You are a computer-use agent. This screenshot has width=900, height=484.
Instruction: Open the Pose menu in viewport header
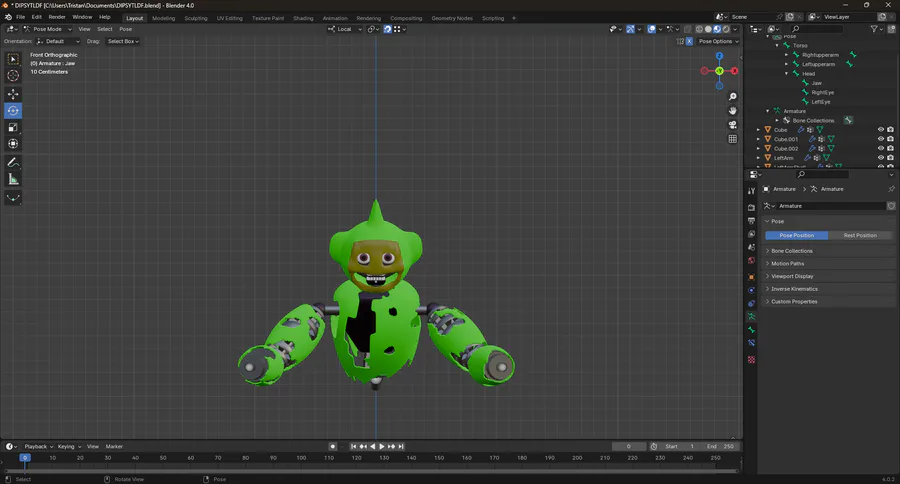pyautogui.click(x=126, y=29)
